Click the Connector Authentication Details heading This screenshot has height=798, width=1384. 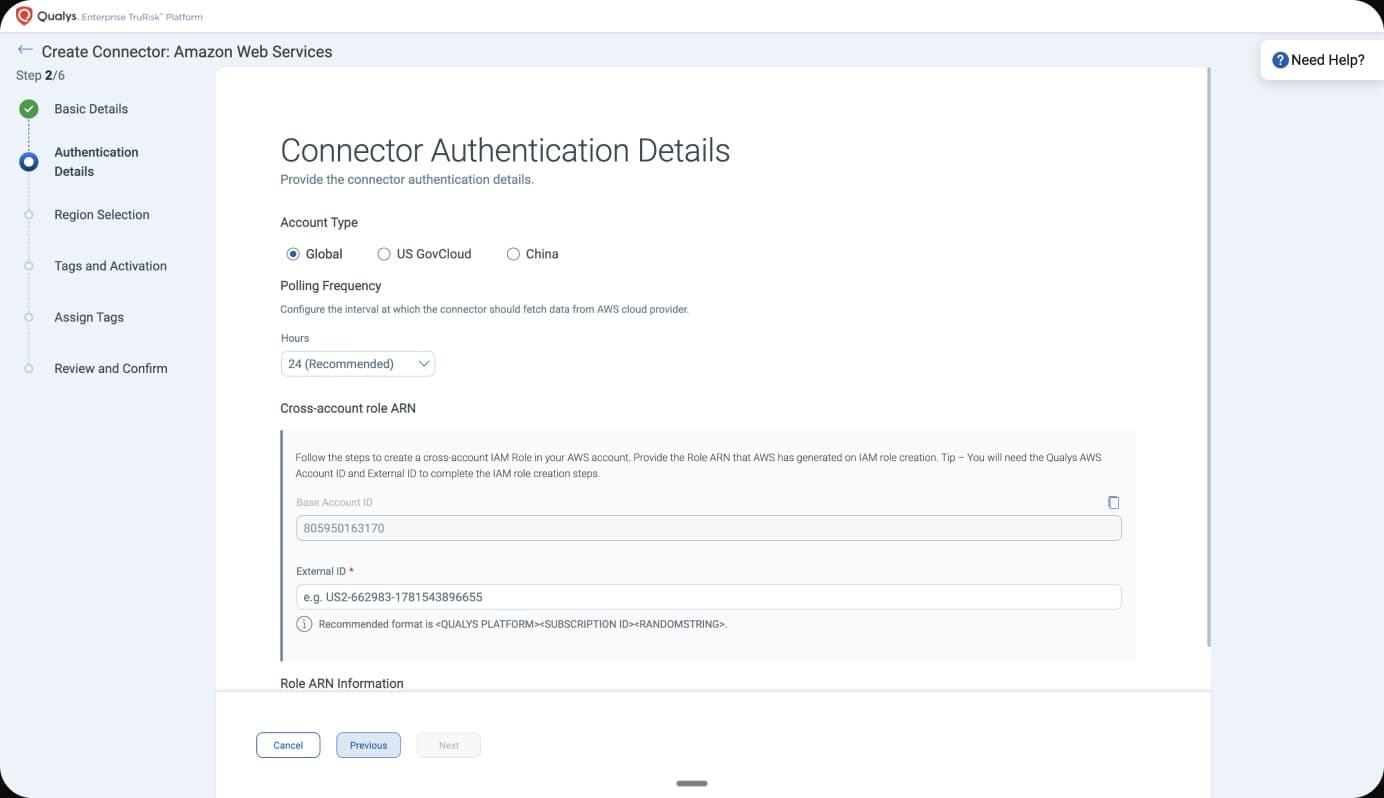tap(505, 150)
